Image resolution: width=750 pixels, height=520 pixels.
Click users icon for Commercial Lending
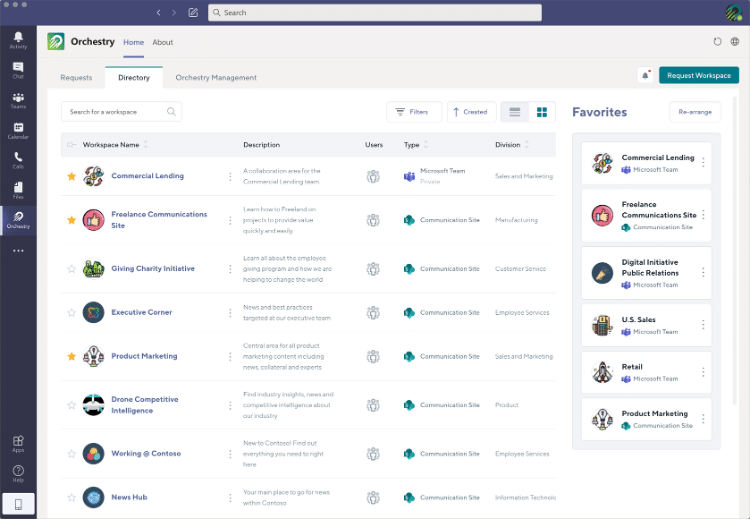pyautogui.click(x=373, y=176)
